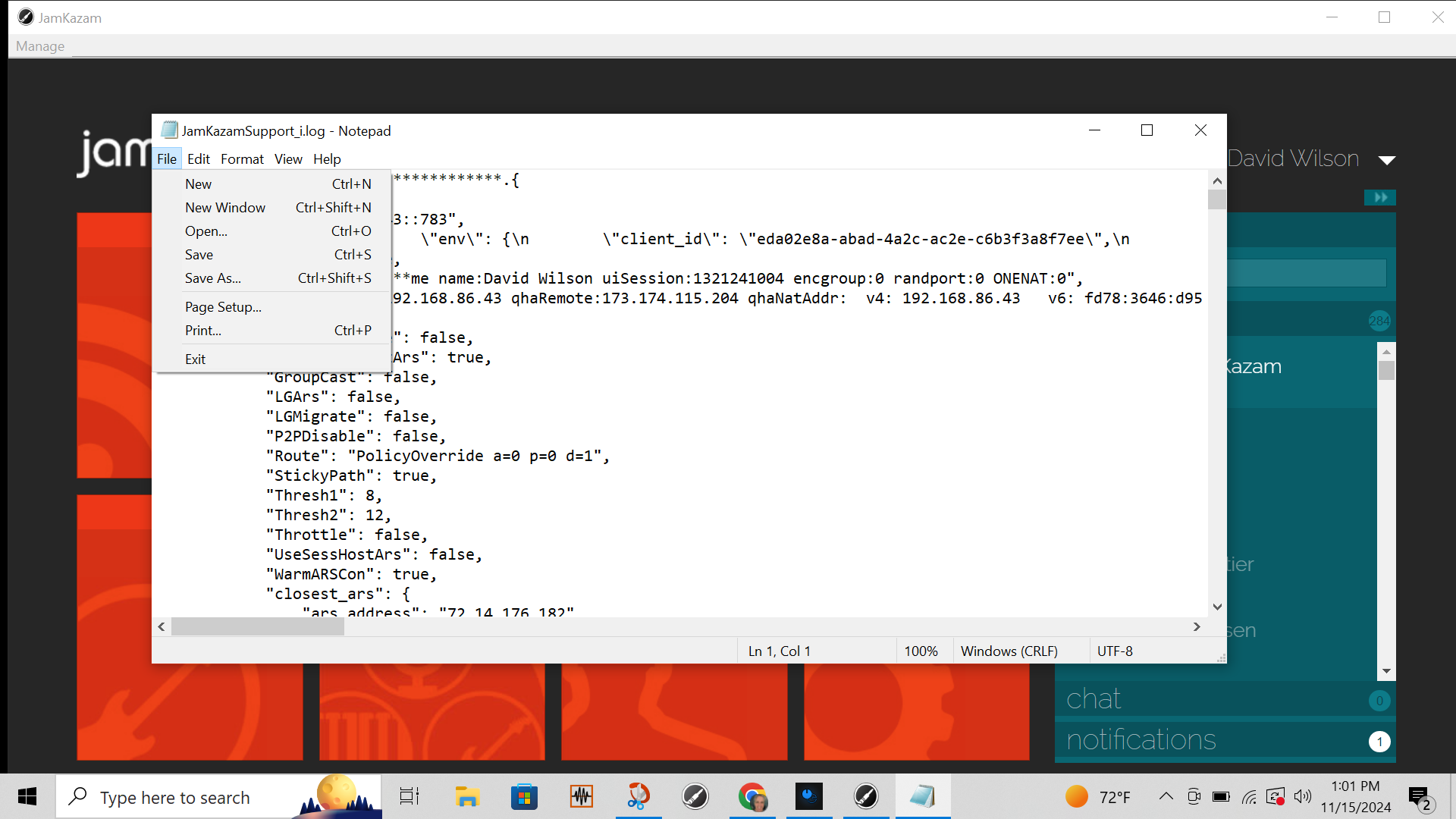
Task: Open the Manage menu in JamKazam
Action: (40, 46)
